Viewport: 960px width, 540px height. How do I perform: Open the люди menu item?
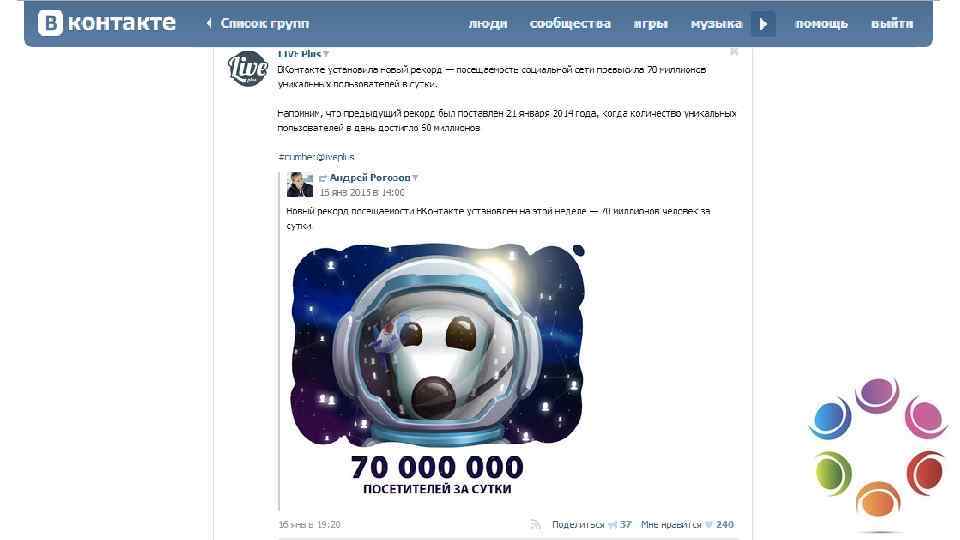(488, 24)
